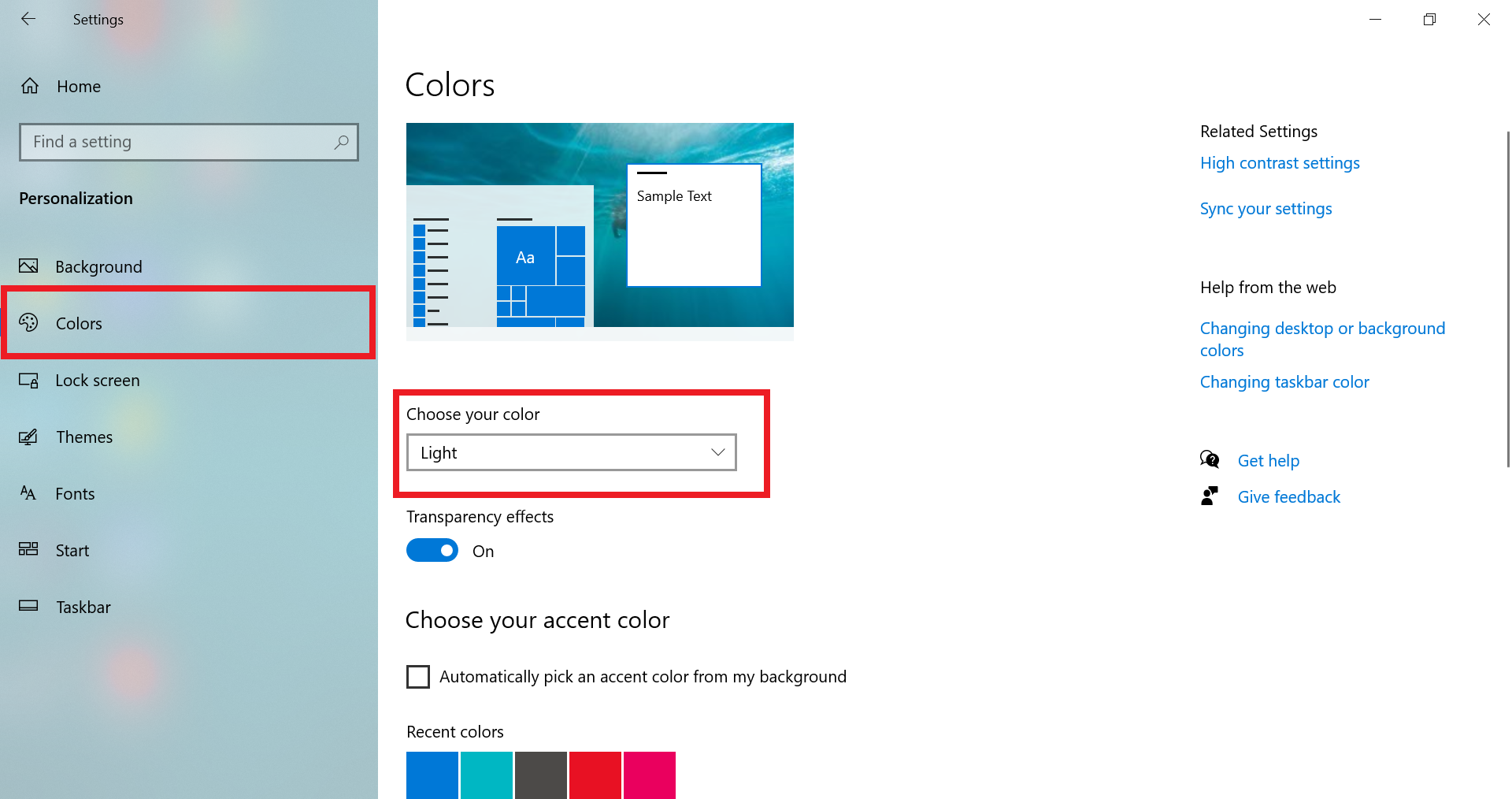
Task: Click the Find a setting search box
Action: point(189,142)
